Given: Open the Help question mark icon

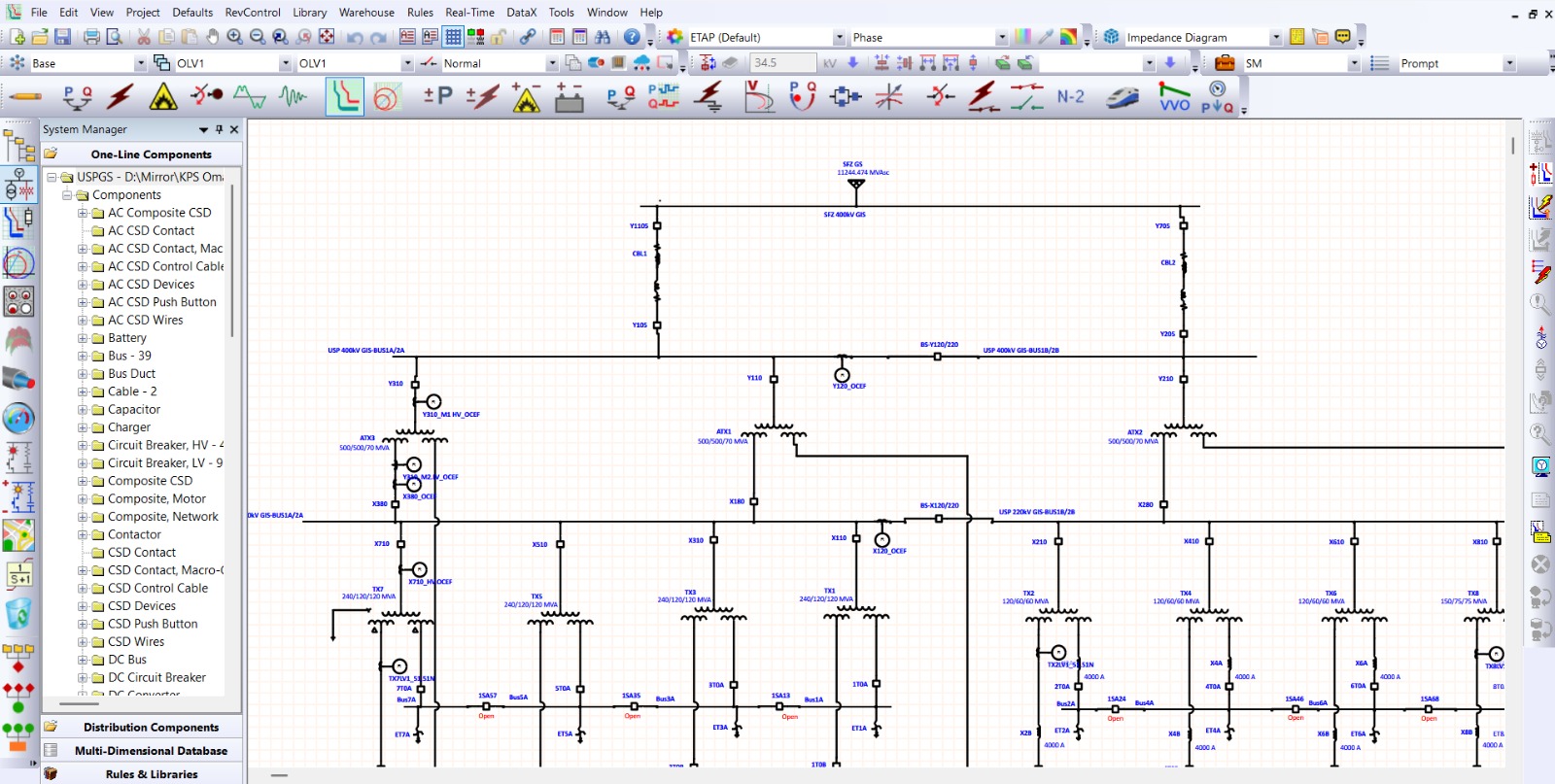Looking at the screenshot, I should point(632,37).
